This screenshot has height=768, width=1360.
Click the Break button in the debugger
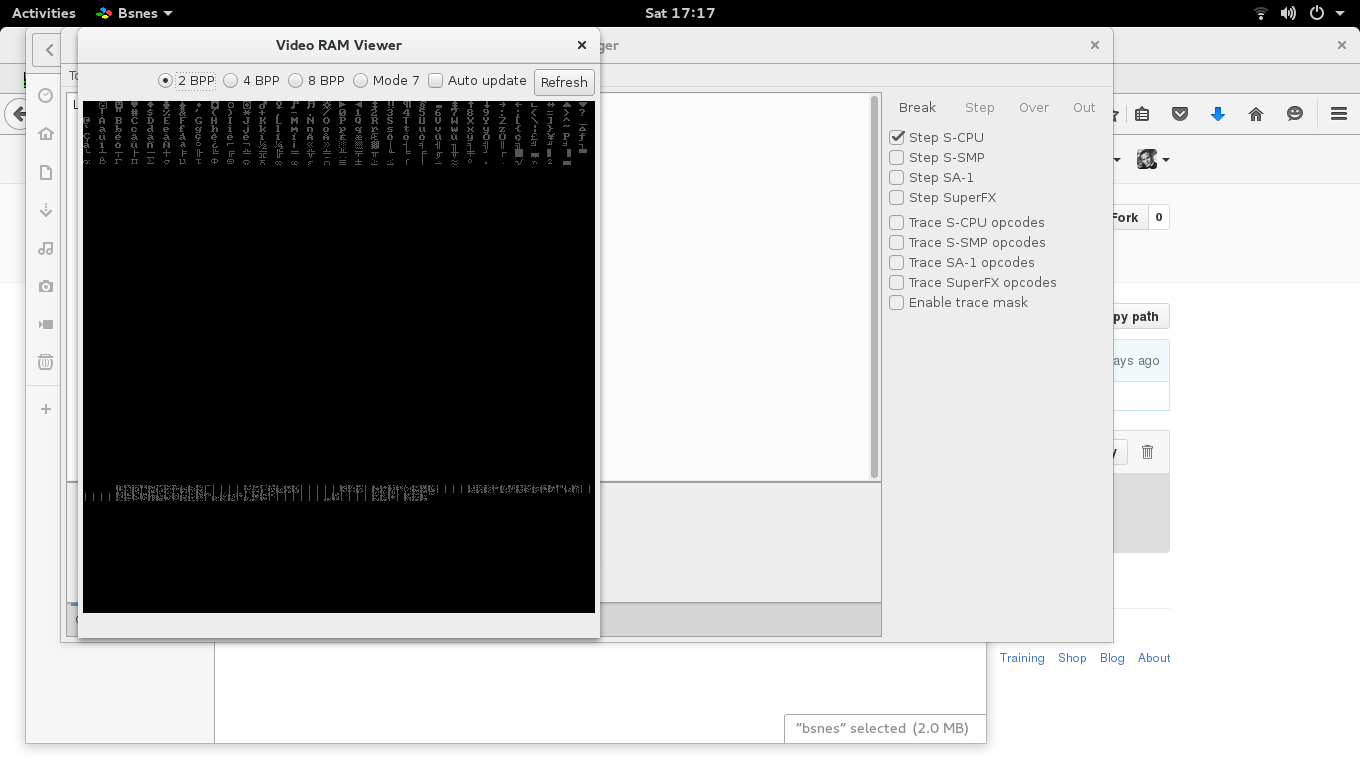tap(917, 108)
